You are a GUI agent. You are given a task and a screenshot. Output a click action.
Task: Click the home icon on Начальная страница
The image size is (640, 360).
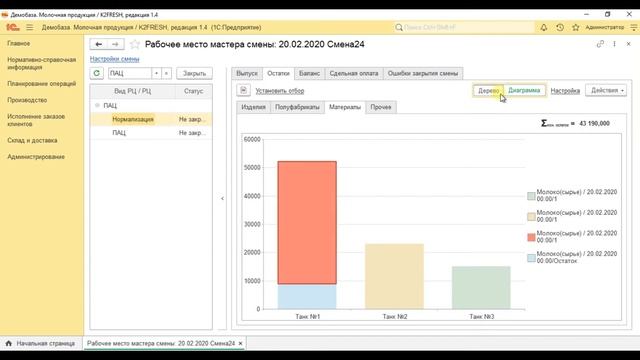click(x=9, y=343)
